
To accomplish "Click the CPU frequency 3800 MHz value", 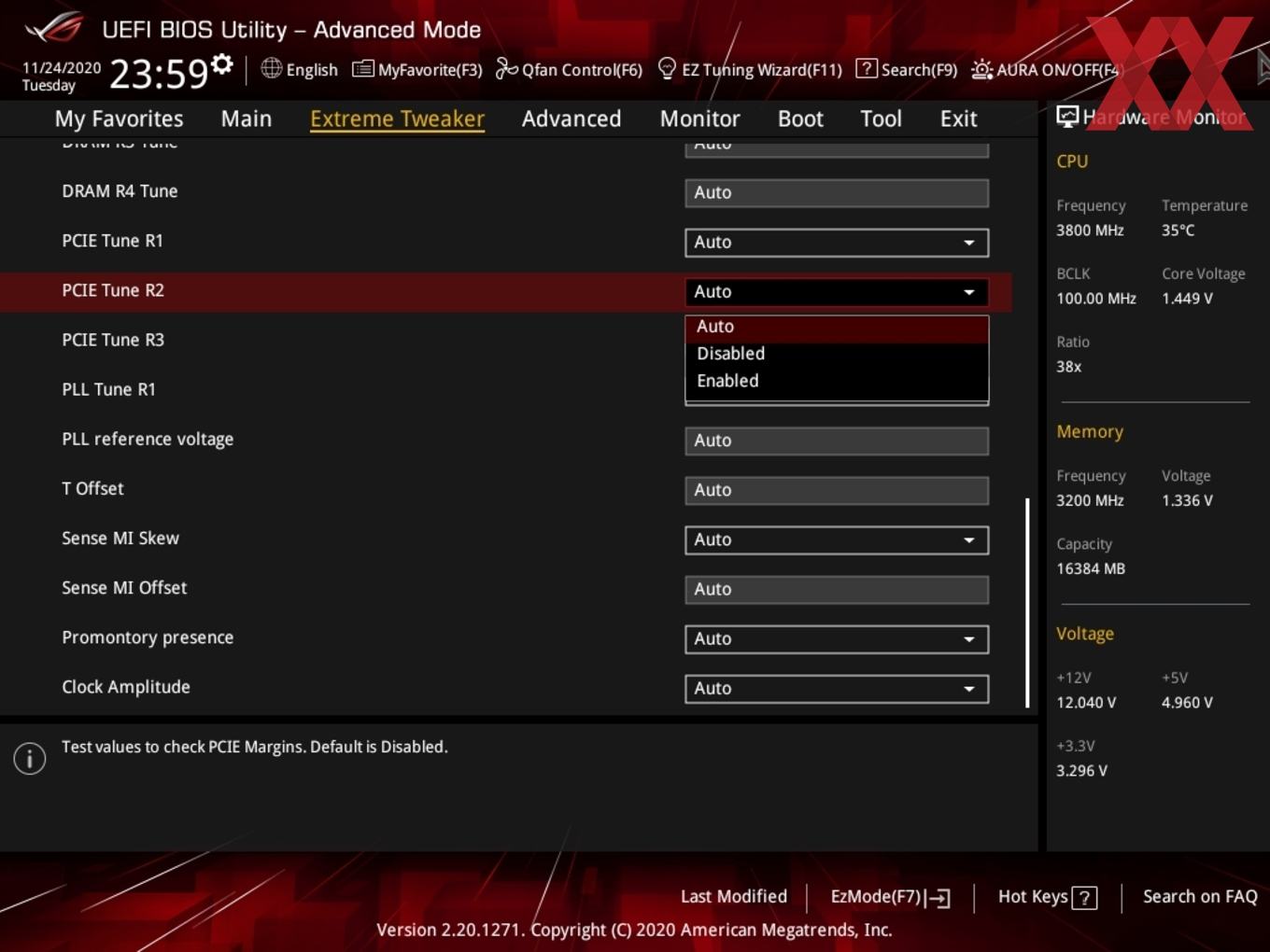I will (1090, 230).
